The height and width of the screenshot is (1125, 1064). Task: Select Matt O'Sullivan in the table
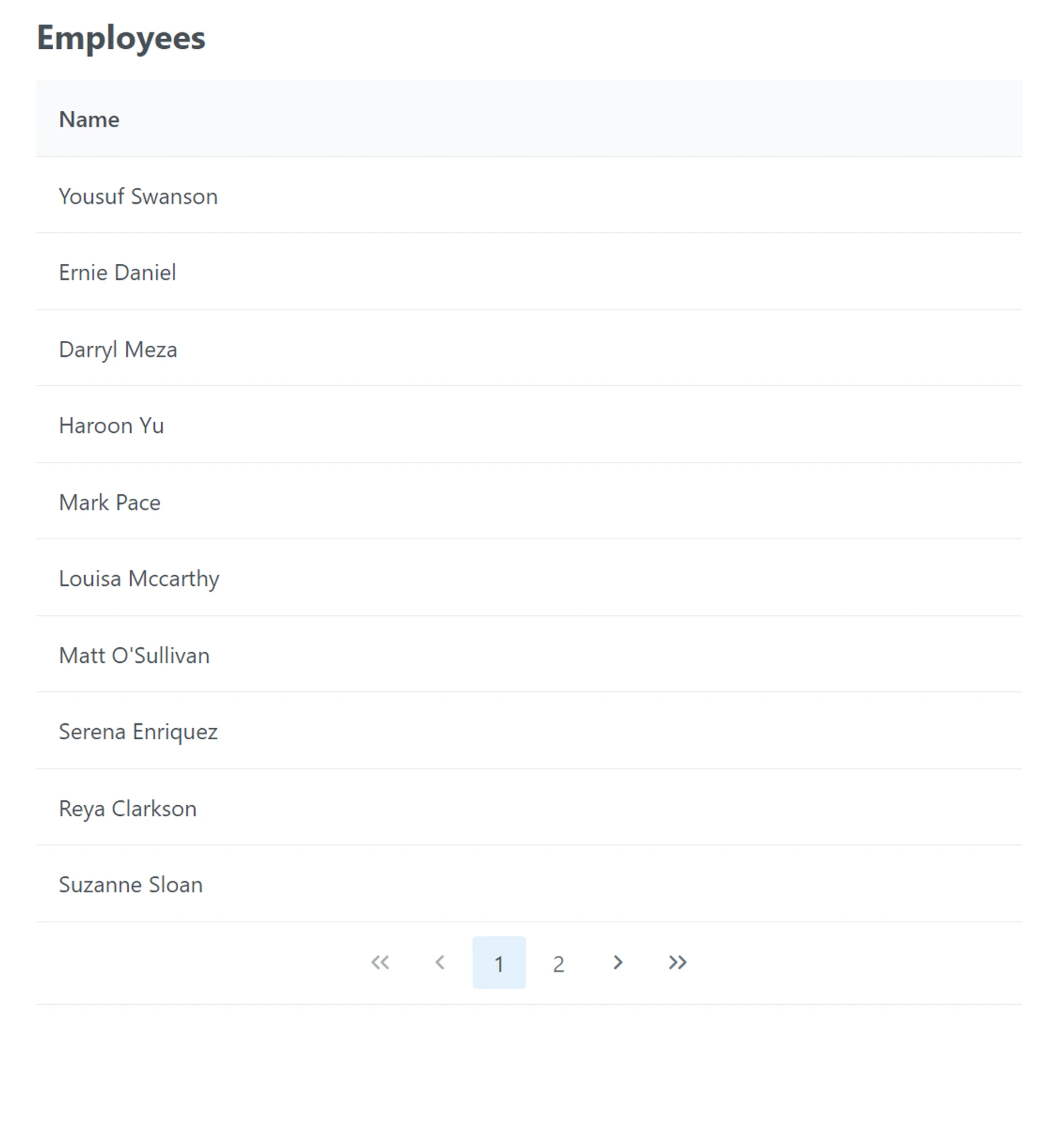pyautogui.click(x=134, y=656)
